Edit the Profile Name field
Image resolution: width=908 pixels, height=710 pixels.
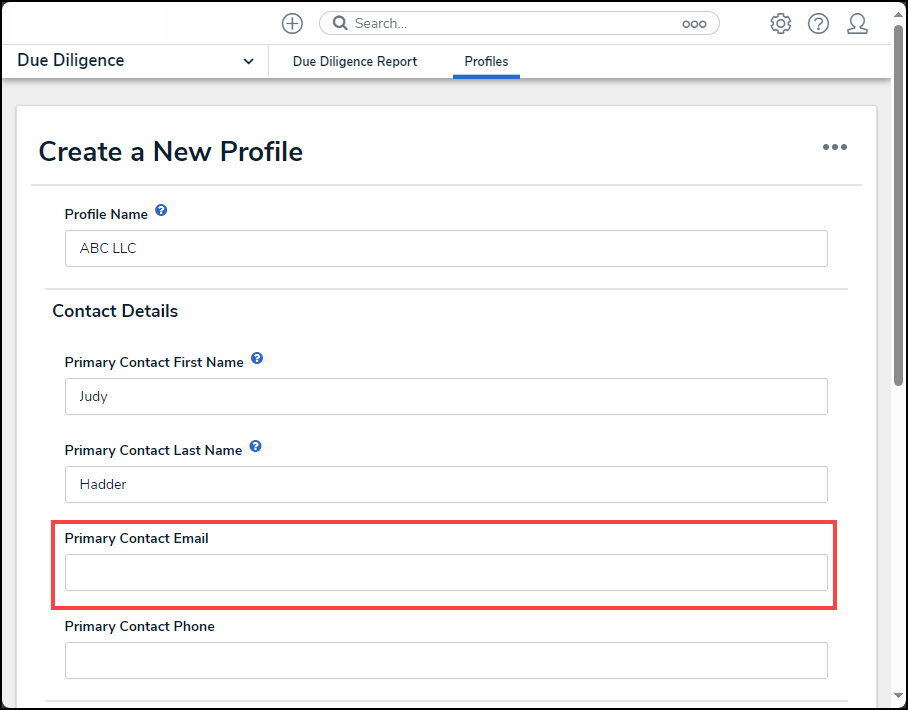click(x=446, y=248)
